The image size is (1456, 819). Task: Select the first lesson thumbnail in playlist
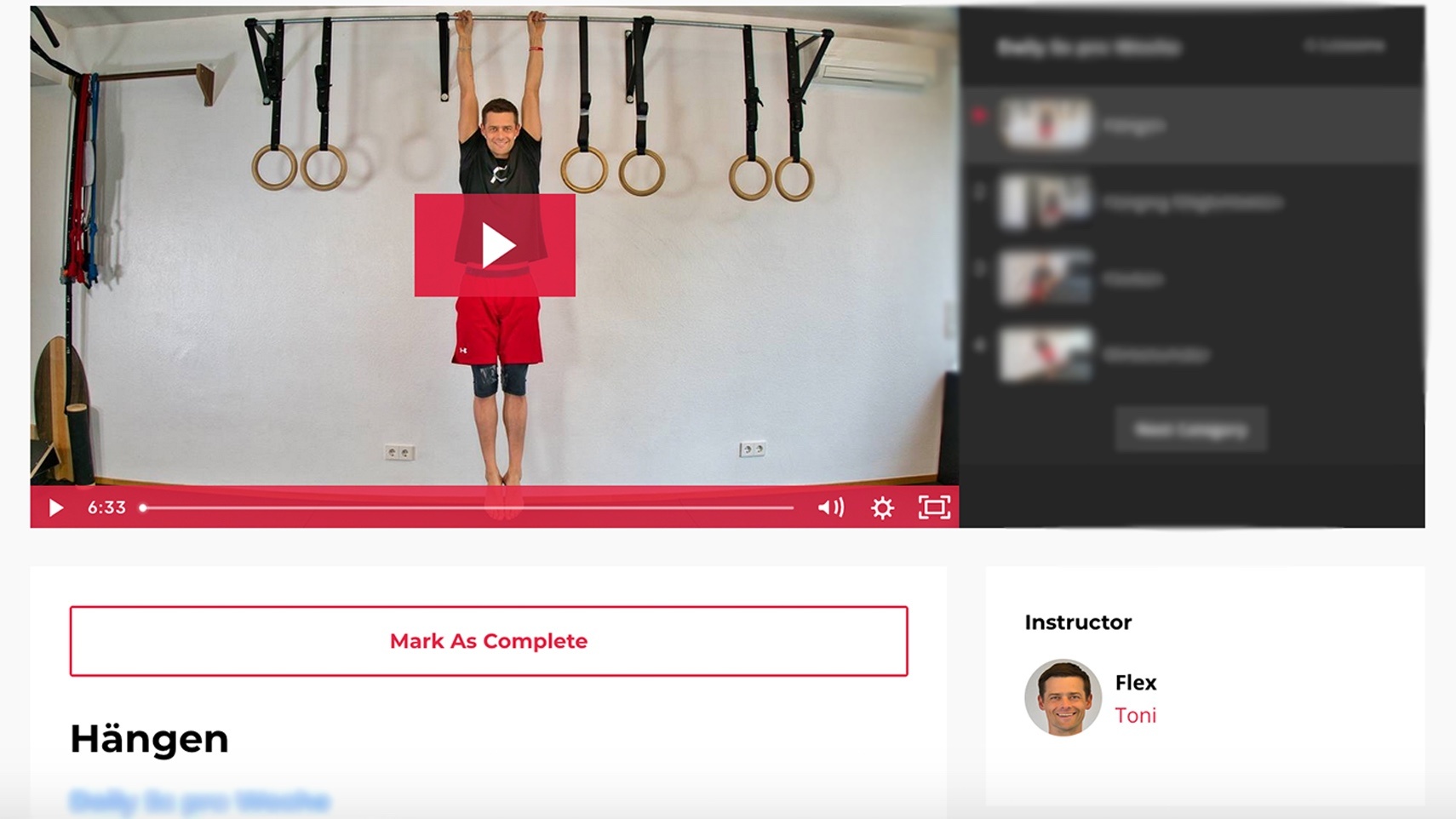click(x=1046, y=124)
